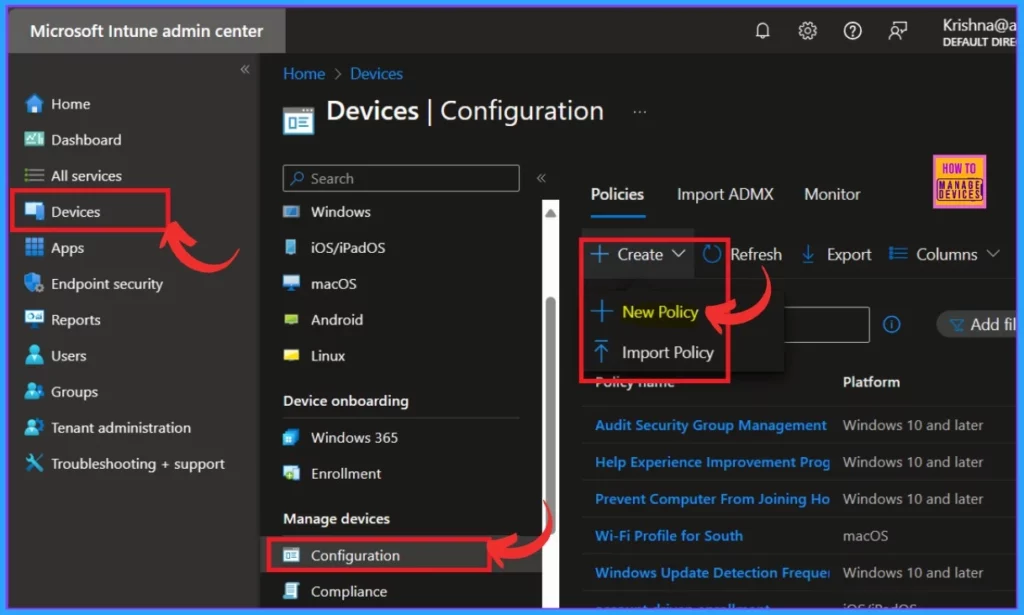Click the Troubleshooting wrench icon

[x=34, y=463]
